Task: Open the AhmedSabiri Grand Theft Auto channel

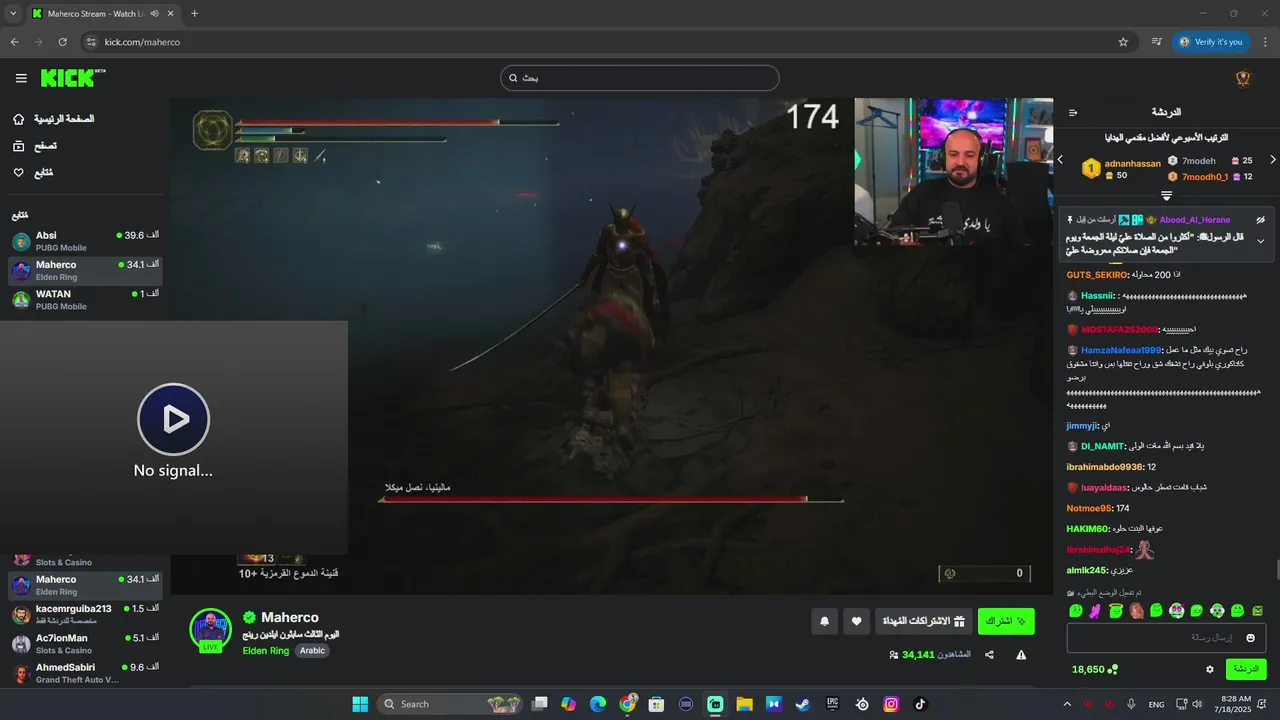Action: point(85,673)
